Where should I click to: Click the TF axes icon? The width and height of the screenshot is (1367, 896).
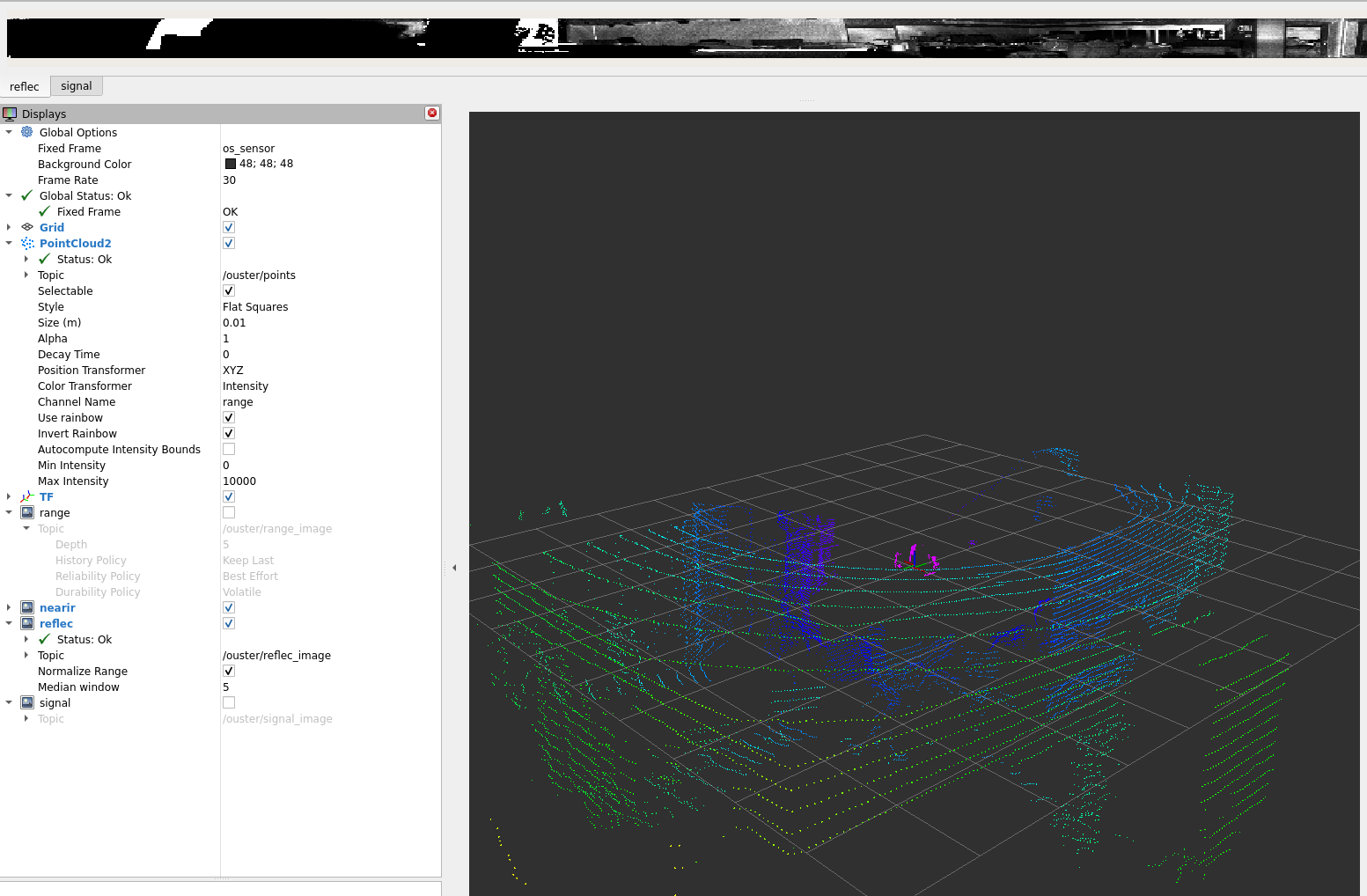click(x=27, y=496)
